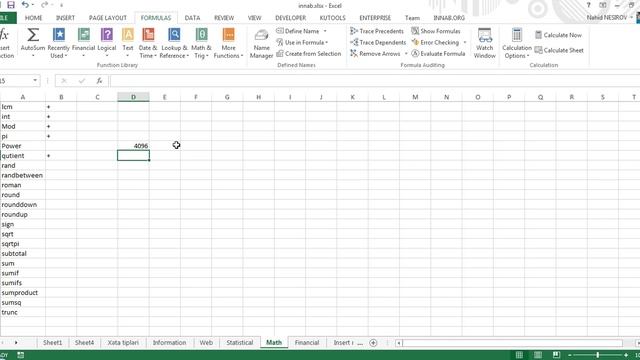Open Financial functions list
The height and width of the screenshot is (360, 640).
pos(83,43)
